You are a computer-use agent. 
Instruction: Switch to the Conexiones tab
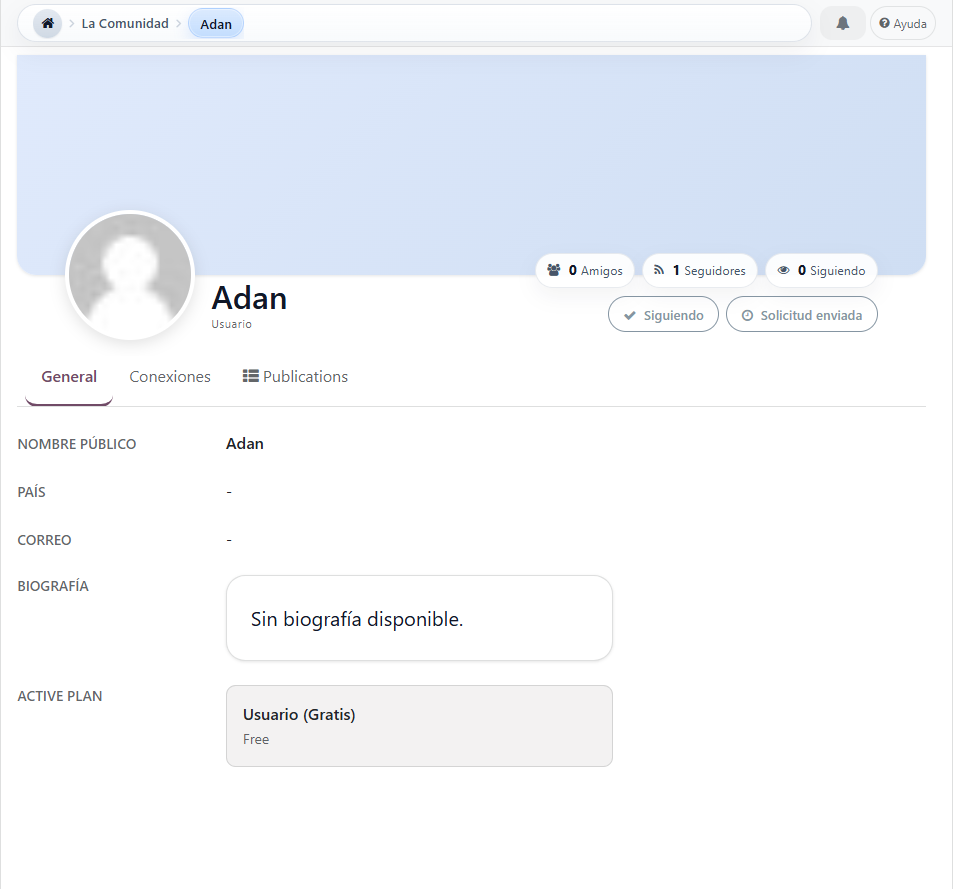170,377
